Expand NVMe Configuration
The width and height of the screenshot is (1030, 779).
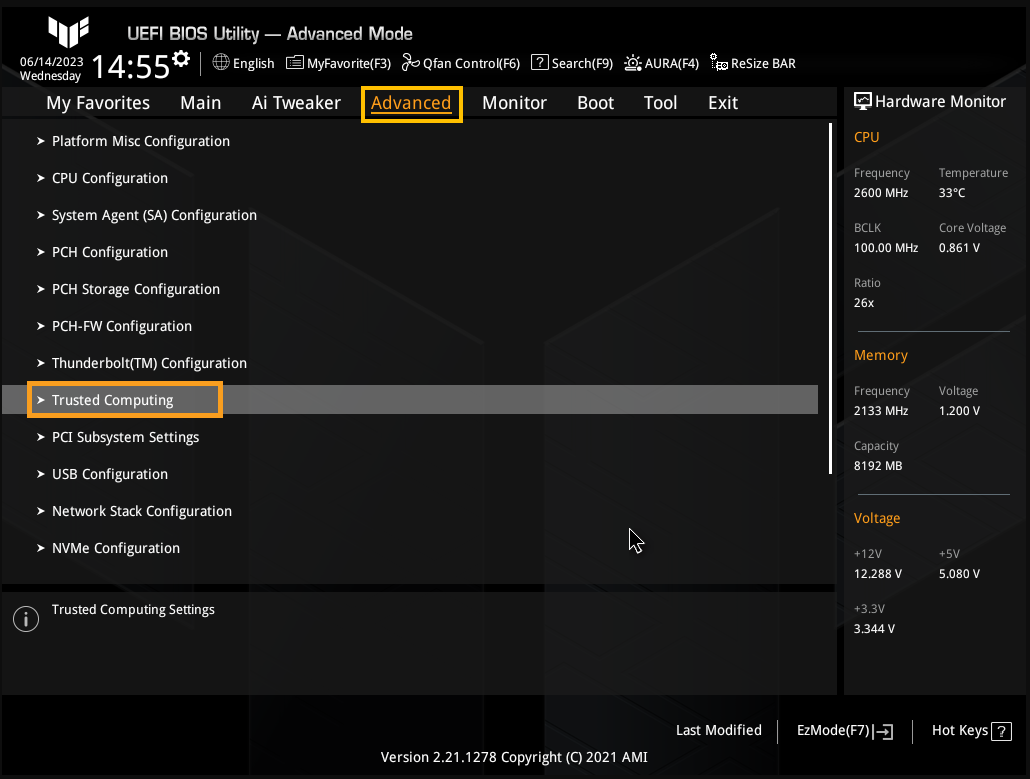[x=115, y=548]
